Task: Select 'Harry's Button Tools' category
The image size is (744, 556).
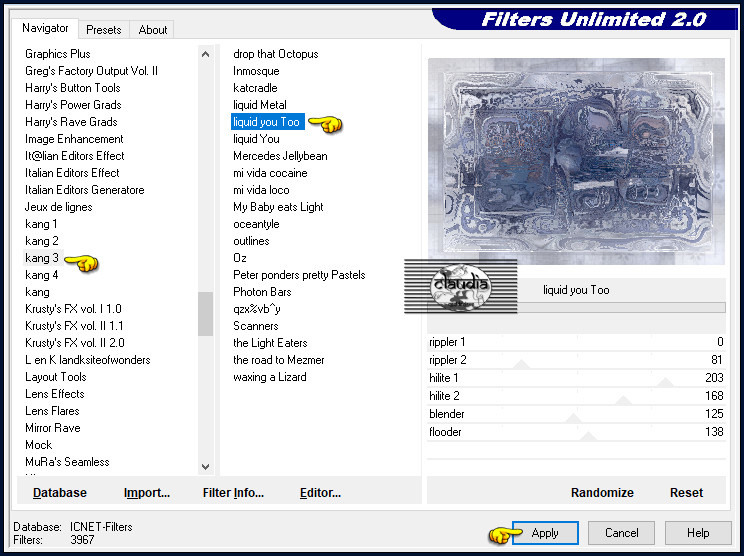Action: 73,88
